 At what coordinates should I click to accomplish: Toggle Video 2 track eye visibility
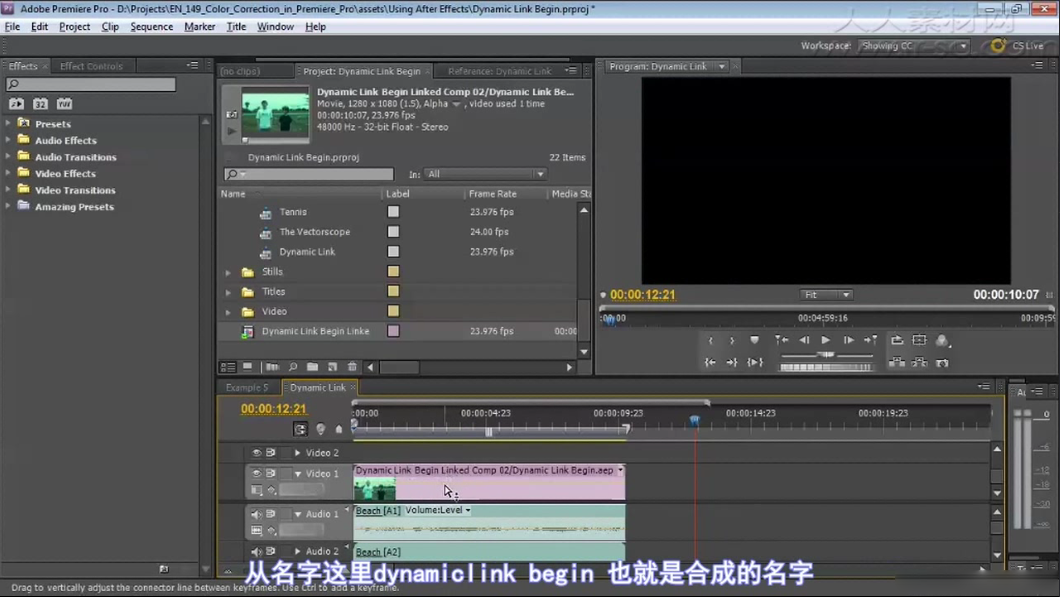tap(256, 452)
